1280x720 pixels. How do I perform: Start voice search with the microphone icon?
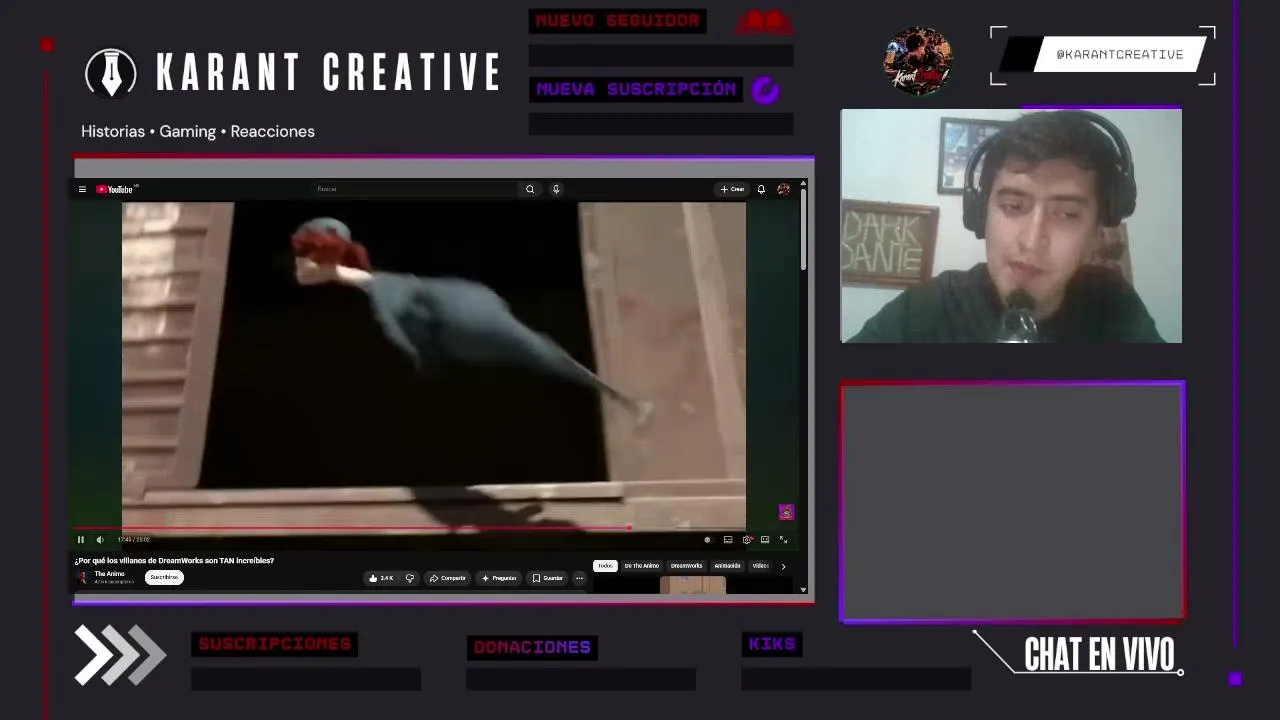click(556, 189)
